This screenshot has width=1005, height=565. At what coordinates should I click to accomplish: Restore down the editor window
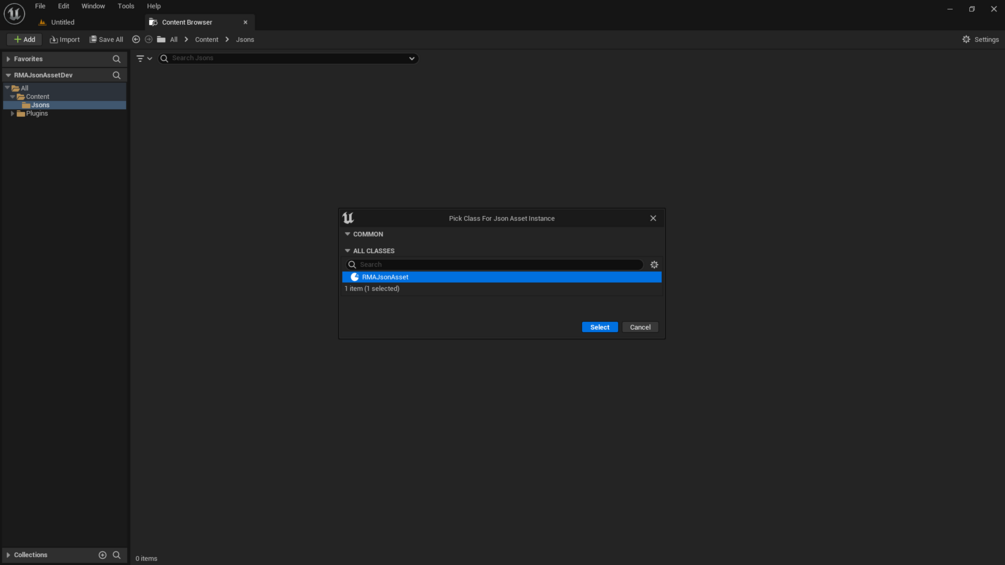(x=972, y=9)
